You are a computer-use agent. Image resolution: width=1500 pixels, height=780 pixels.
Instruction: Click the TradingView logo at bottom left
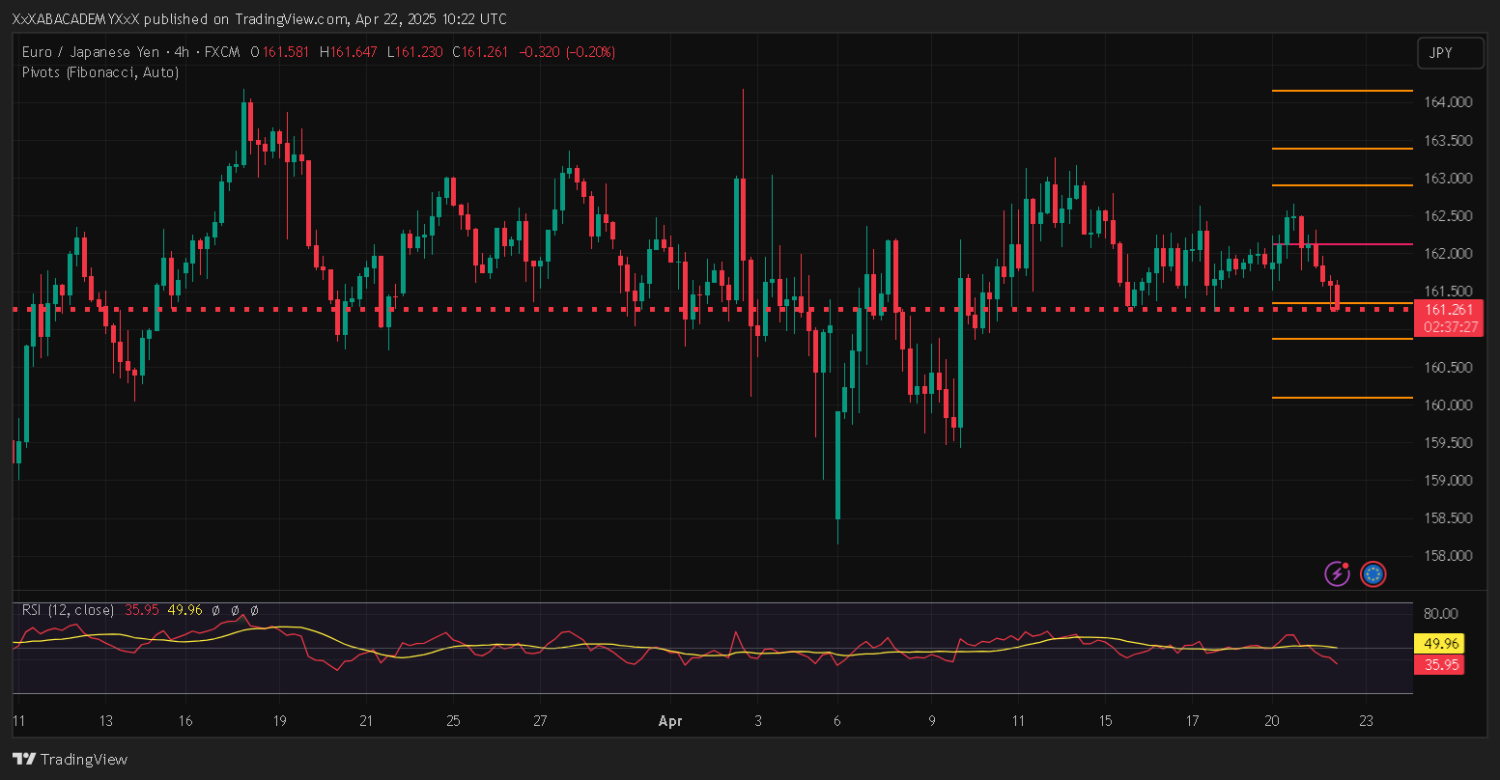[70, 759]
